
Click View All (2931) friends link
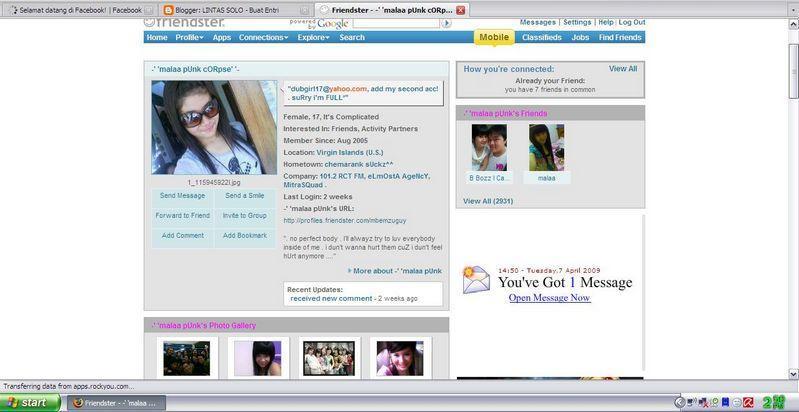click(x=488, y=201)
